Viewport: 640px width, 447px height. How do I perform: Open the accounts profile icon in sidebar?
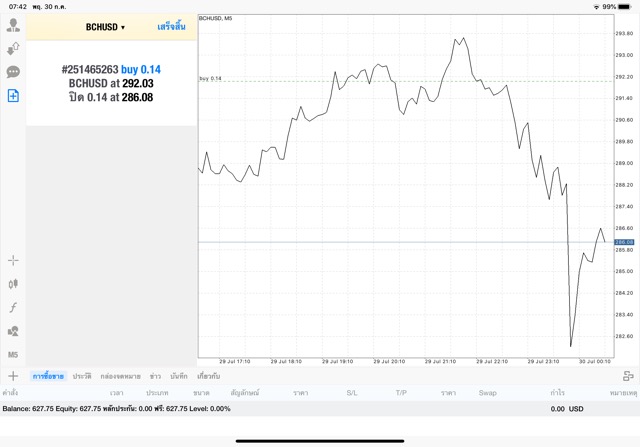13,25
